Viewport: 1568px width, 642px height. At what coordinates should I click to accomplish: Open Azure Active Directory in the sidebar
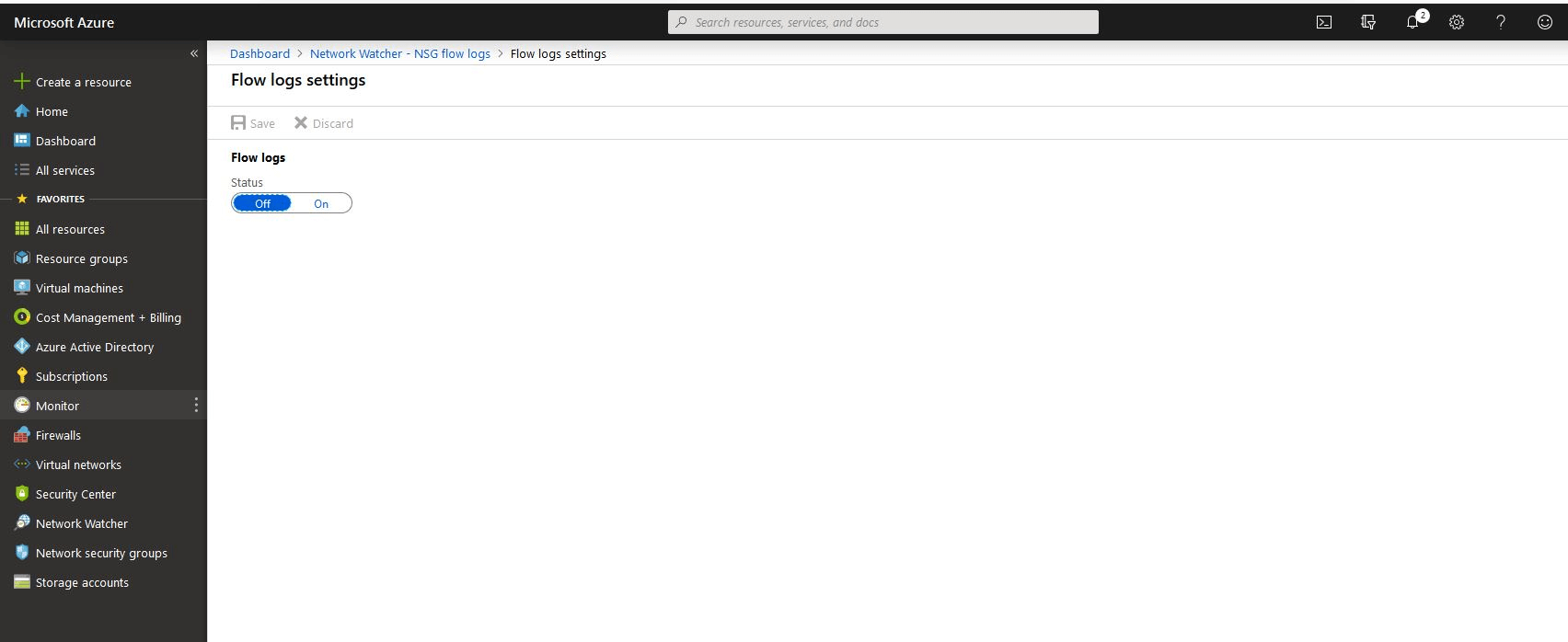(x=95, y=347)
